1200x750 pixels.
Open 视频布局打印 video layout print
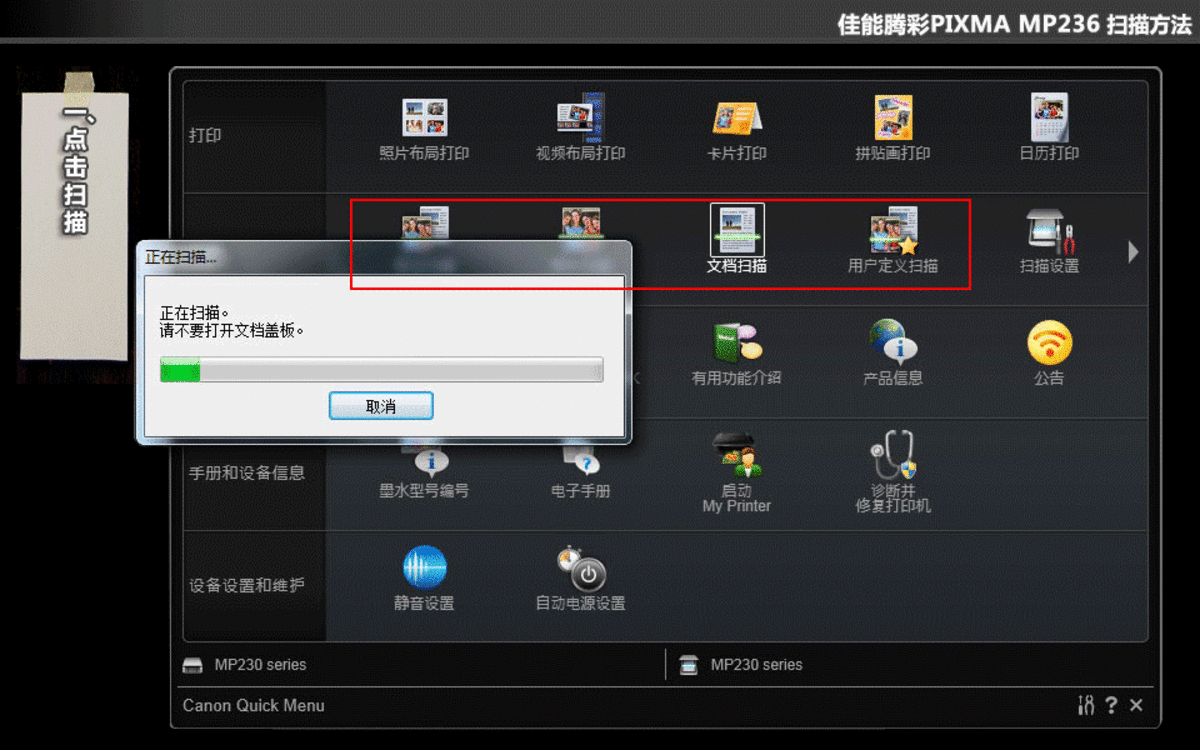point(581,130)
